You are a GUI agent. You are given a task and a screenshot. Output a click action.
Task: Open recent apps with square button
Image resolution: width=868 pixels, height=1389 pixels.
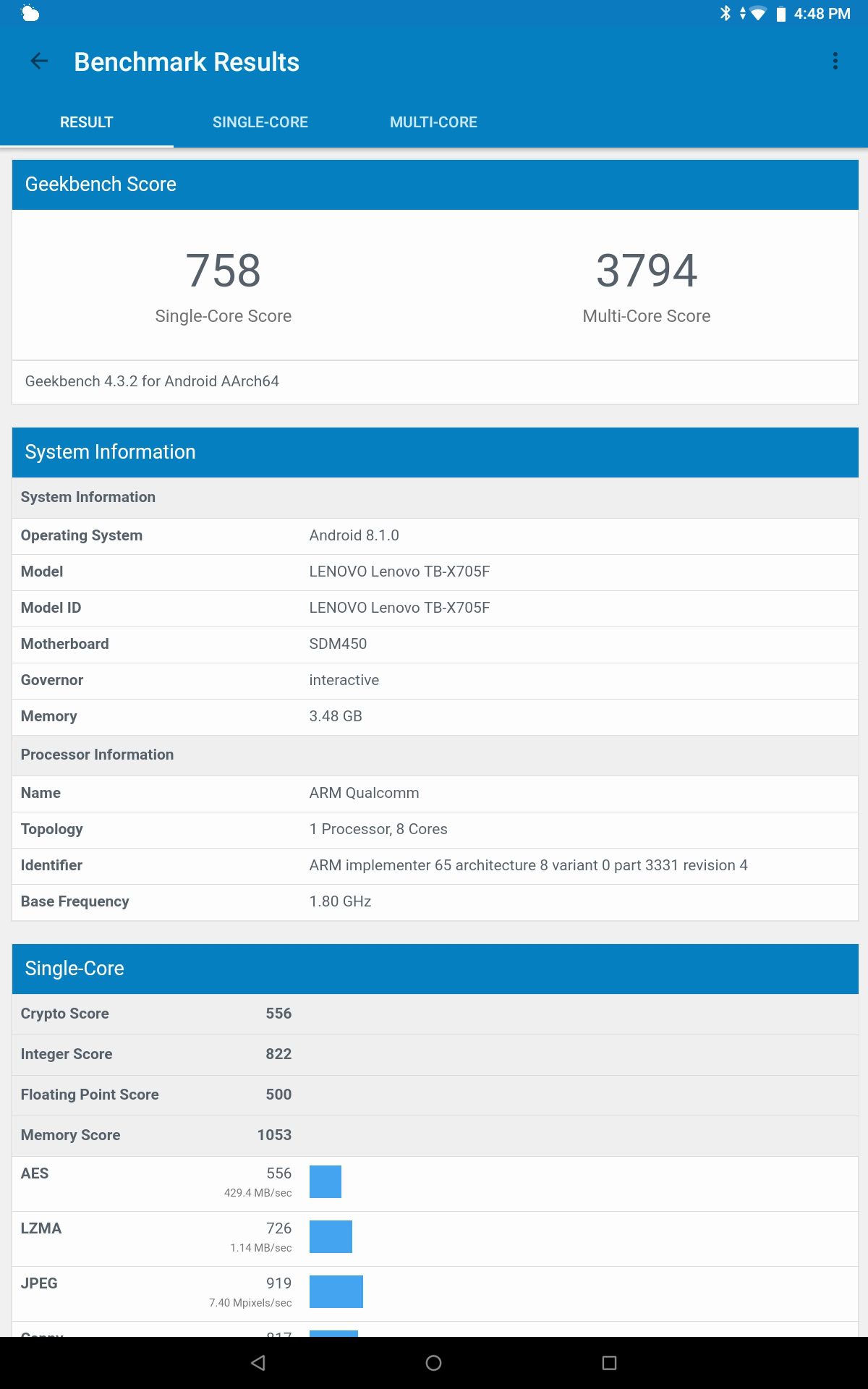click(x=609, y=1363)
